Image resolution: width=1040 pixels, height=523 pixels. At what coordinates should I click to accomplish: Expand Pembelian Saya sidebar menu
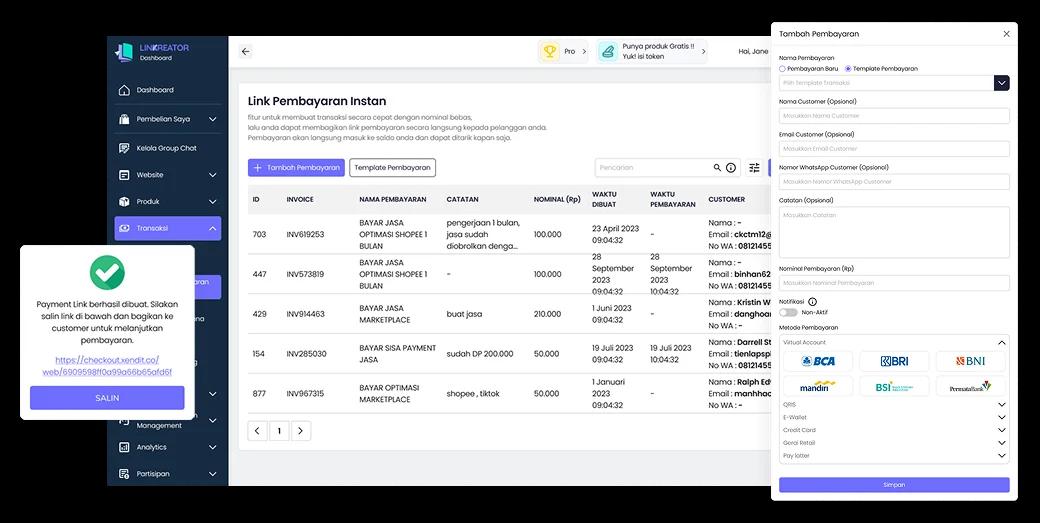[x=212, y=119]
